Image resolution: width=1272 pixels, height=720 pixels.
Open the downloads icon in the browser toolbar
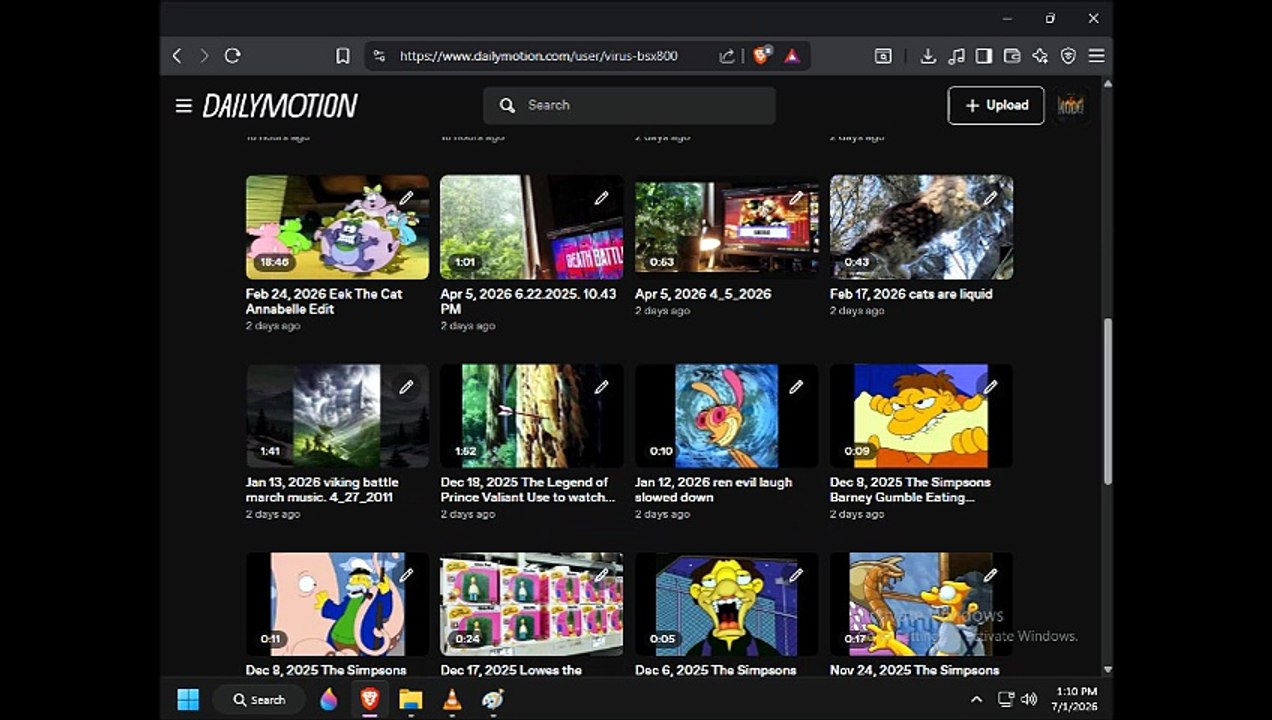(928, 56)
